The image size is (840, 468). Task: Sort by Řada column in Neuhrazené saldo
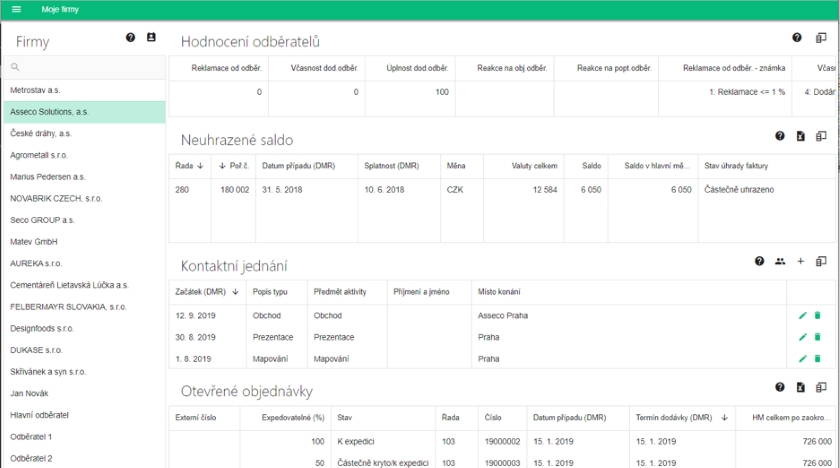[x=189, y=166]
